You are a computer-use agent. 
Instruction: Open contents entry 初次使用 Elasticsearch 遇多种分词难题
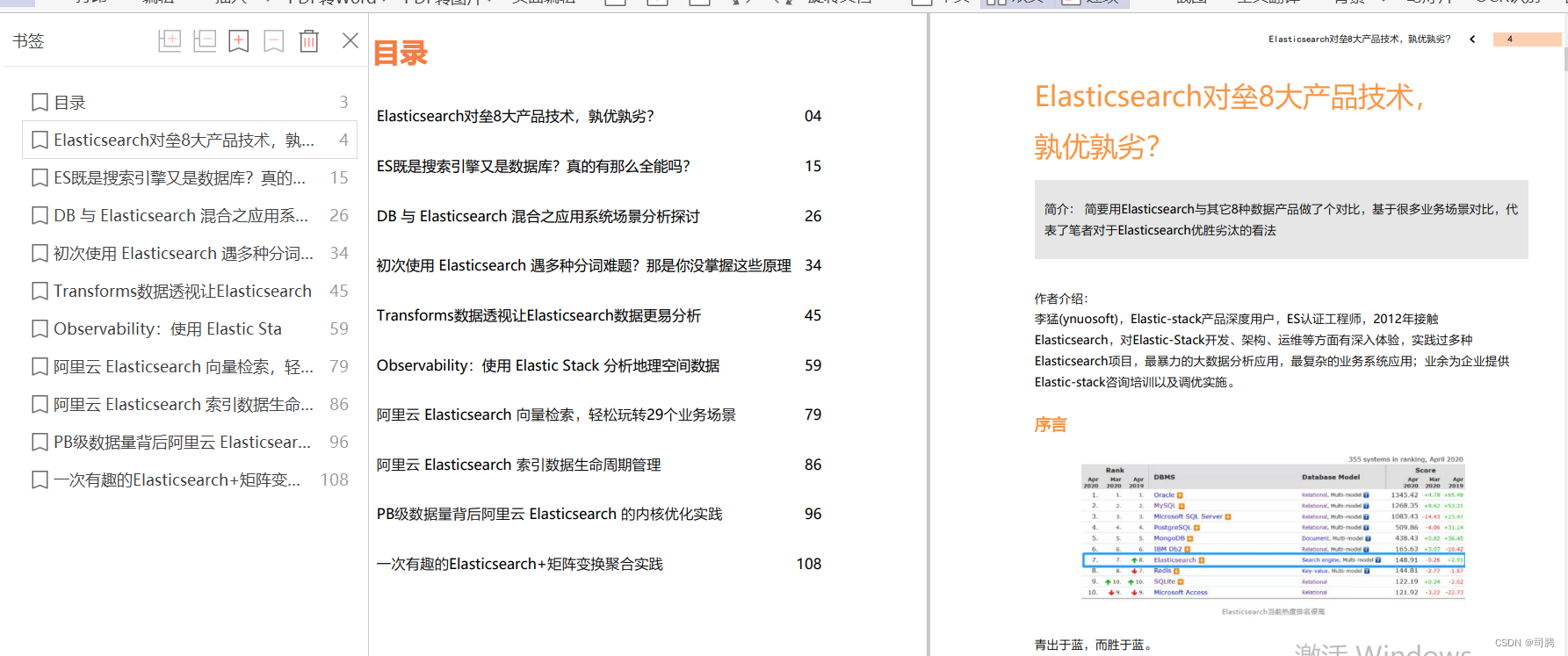pyautogui.click(x=583, y=265)
